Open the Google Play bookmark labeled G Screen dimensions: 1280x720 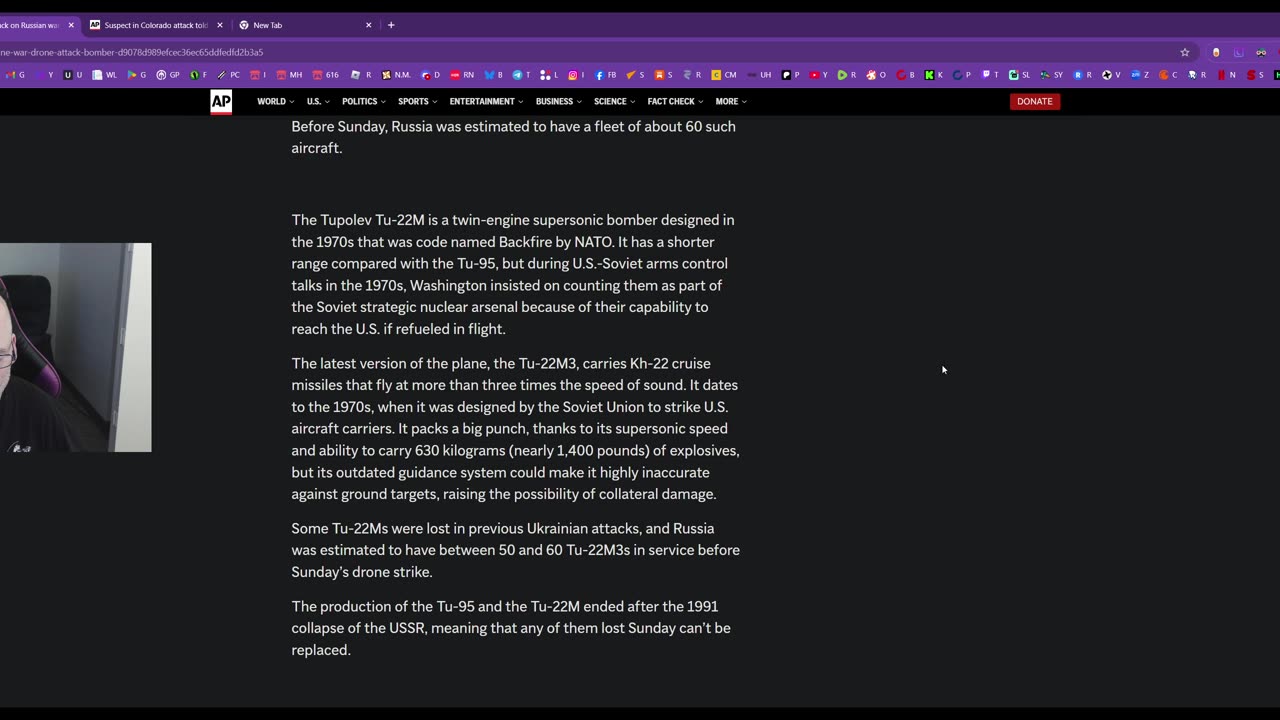click(137, 75)
